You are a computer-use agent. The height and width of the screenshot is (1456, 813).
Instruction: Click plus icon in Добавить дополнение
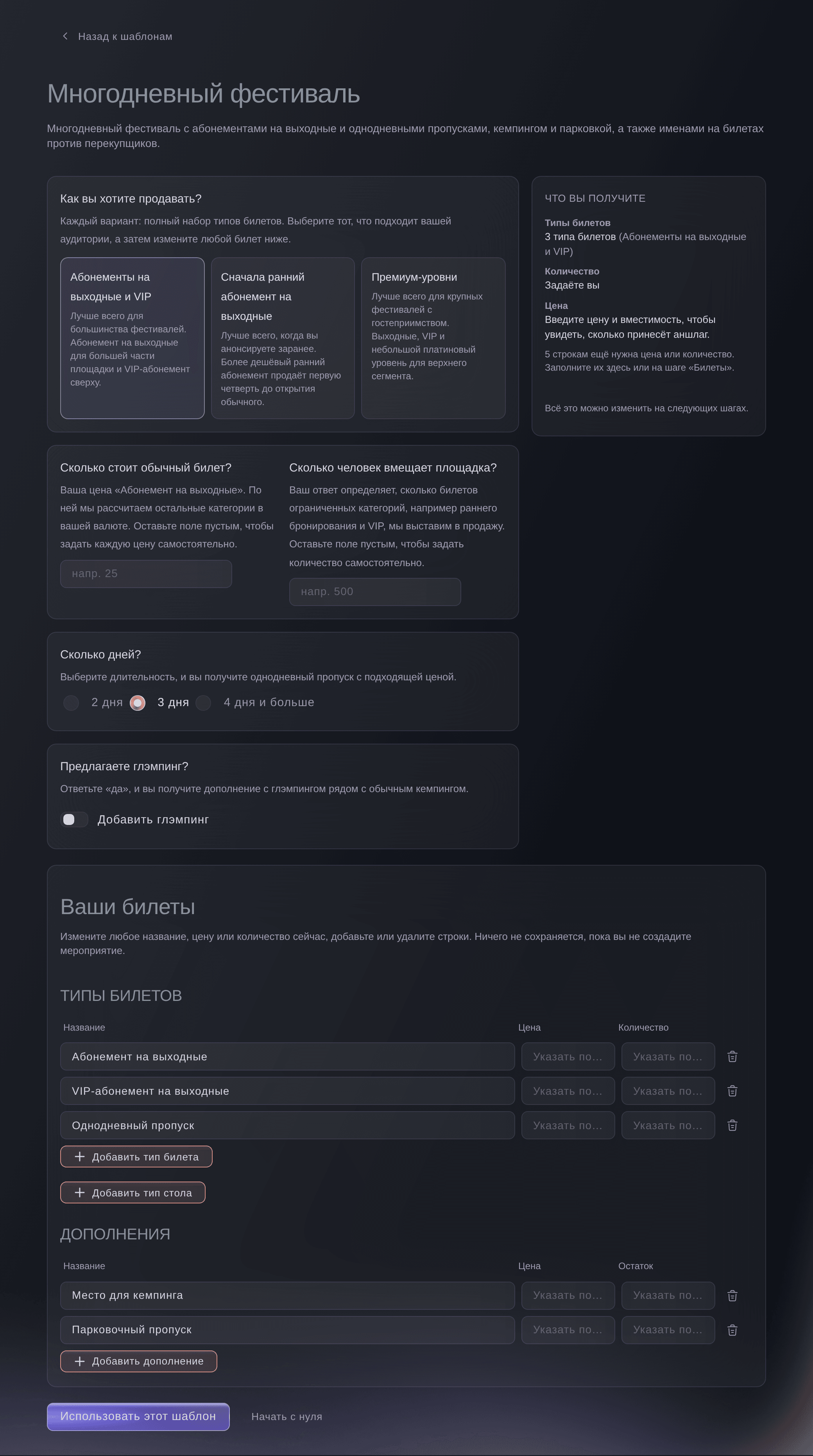[80, 1361]
